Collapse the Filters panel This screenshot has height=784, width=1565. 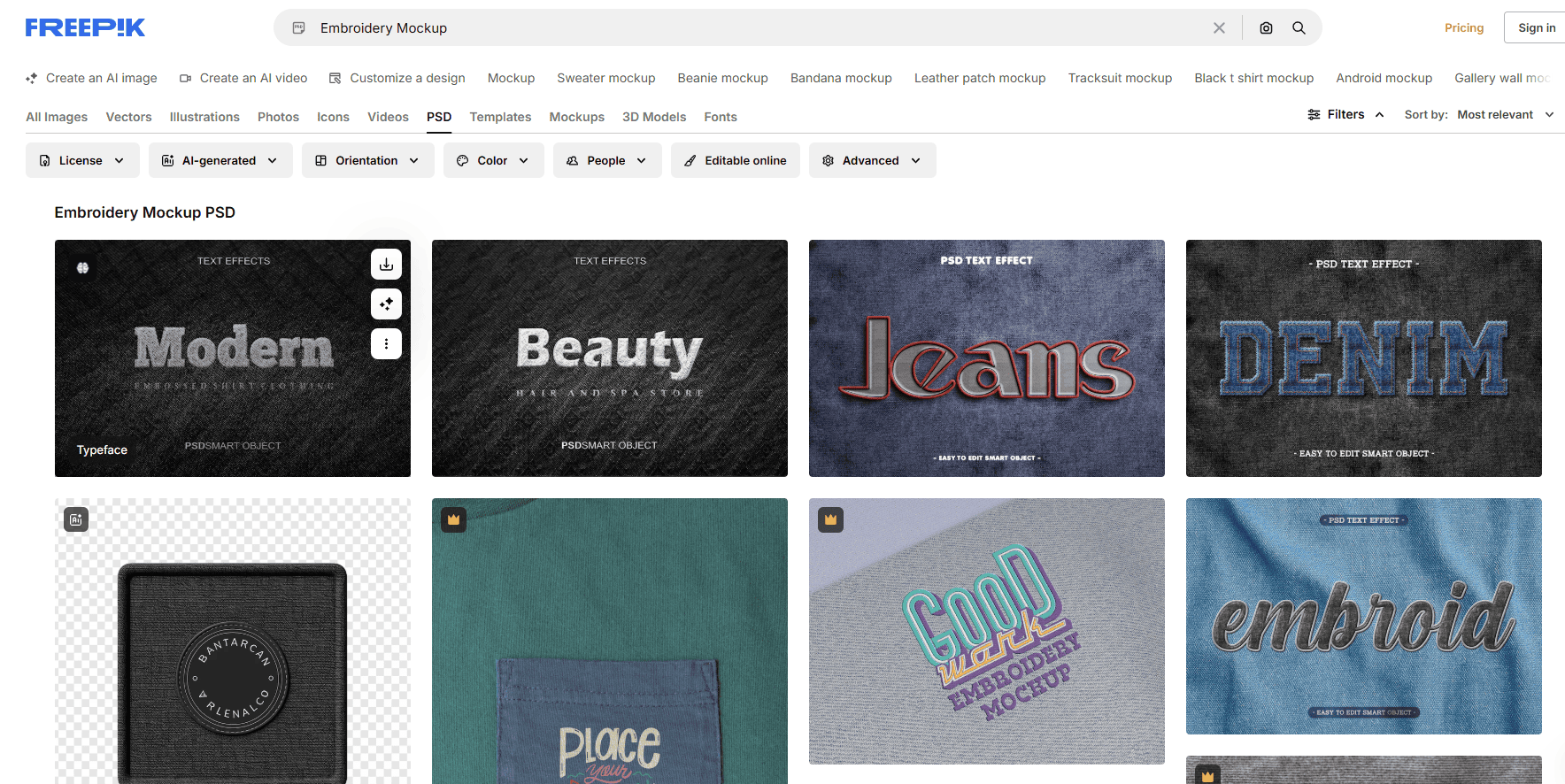(x=1345, y=115)
